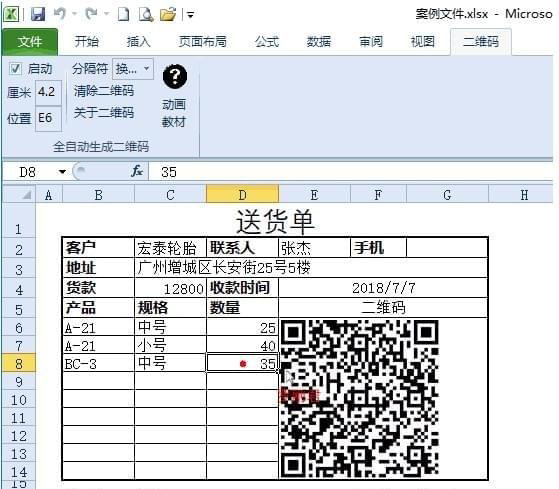Image resolution: width=559 pixels, height=489 pixels.
Task: Select column E header
Action: tap(314, 195)
